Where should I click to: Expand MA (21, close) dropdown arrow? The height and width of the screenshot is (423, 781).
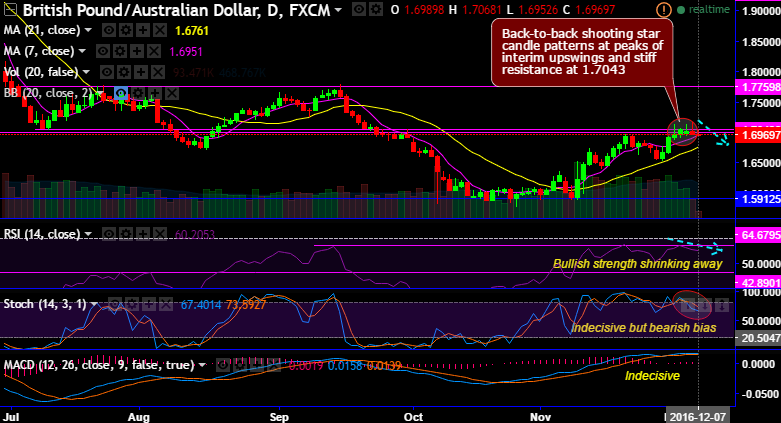coord(88,30)
